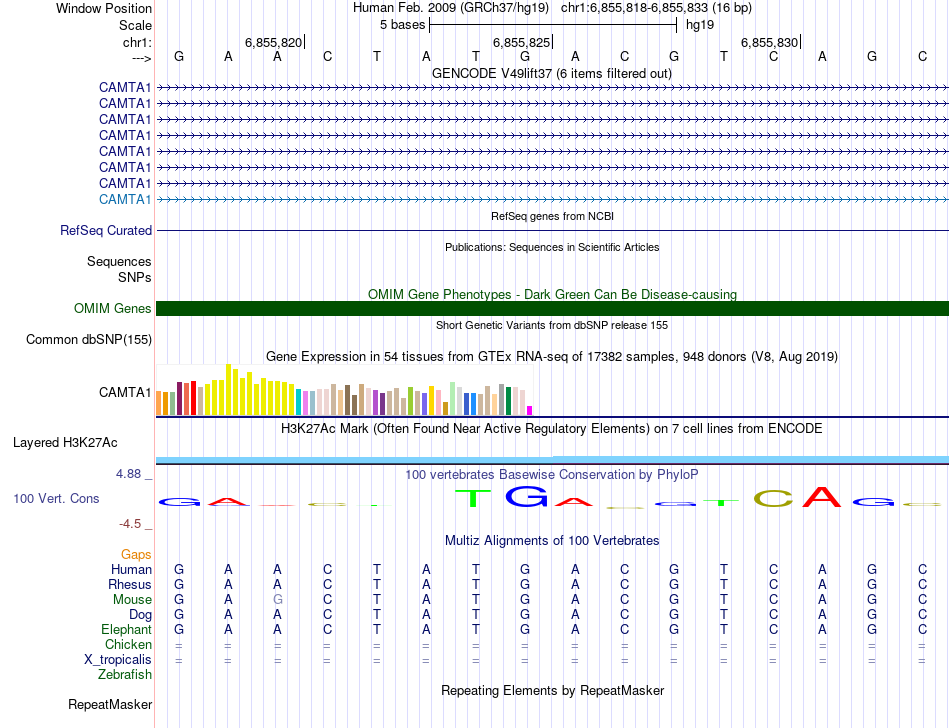Click the large red A in conservation logo

tap(821, 497)
